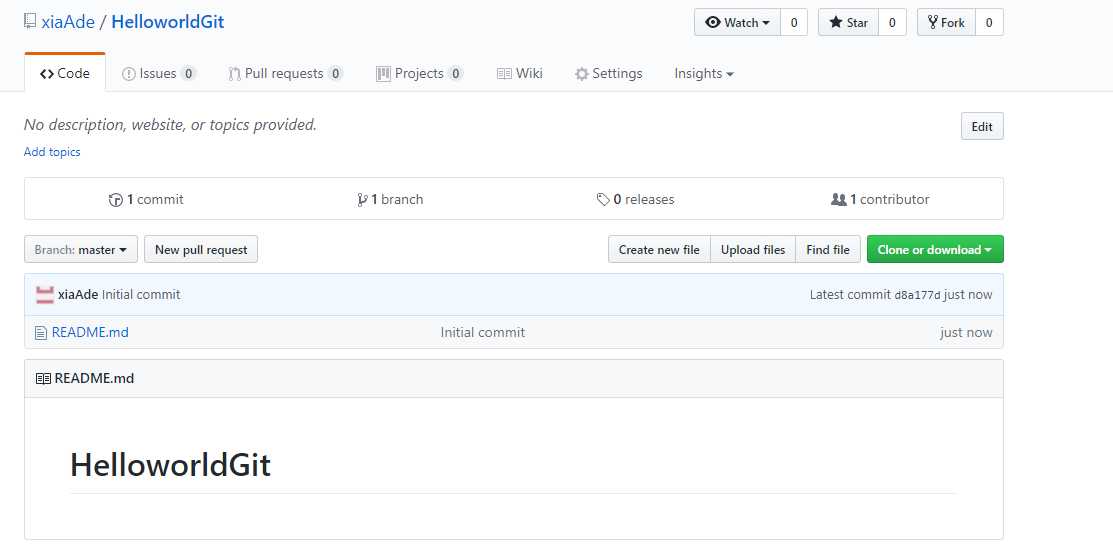Click the Upload files button
Viewport: 1113px width, 553px height.
point(753,249)
